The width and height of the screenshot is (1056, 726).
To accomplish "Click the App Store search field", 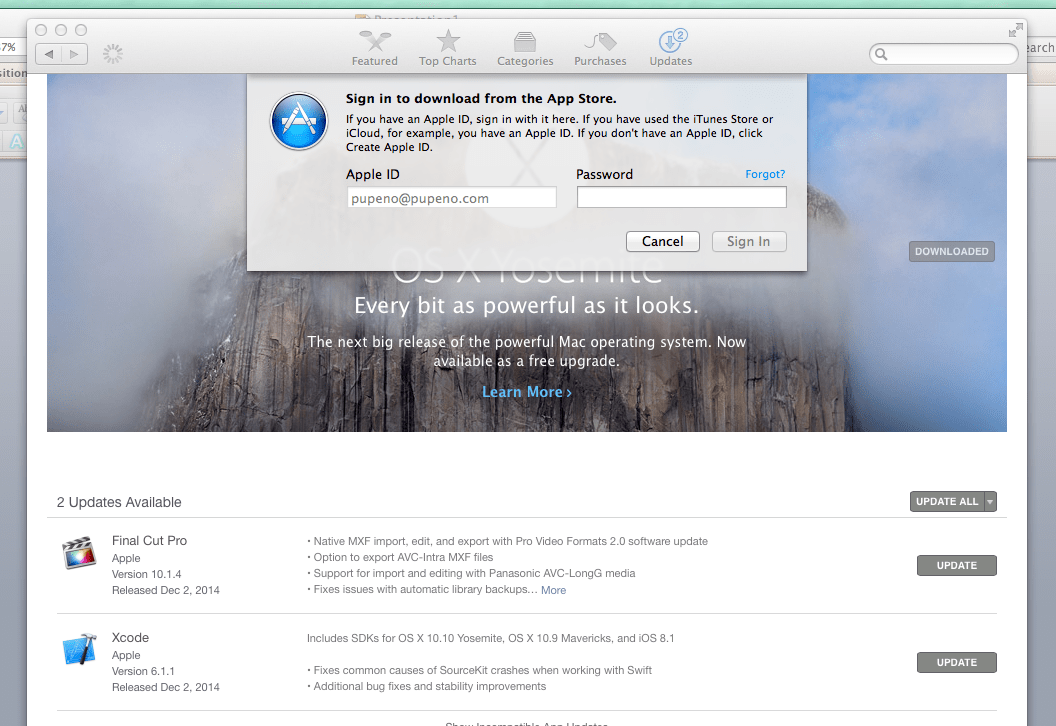I will pos(944,54).
